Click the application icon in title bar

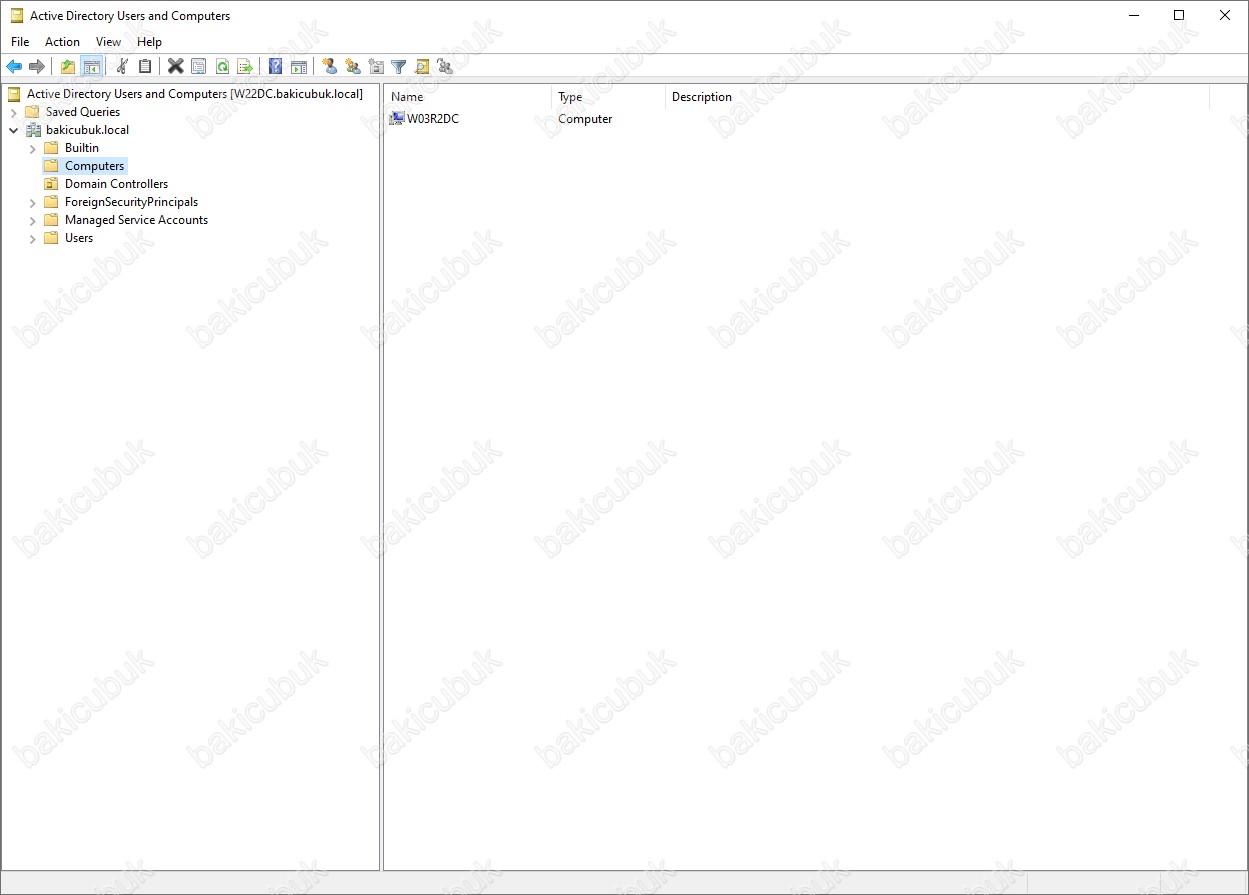[17, 16]
